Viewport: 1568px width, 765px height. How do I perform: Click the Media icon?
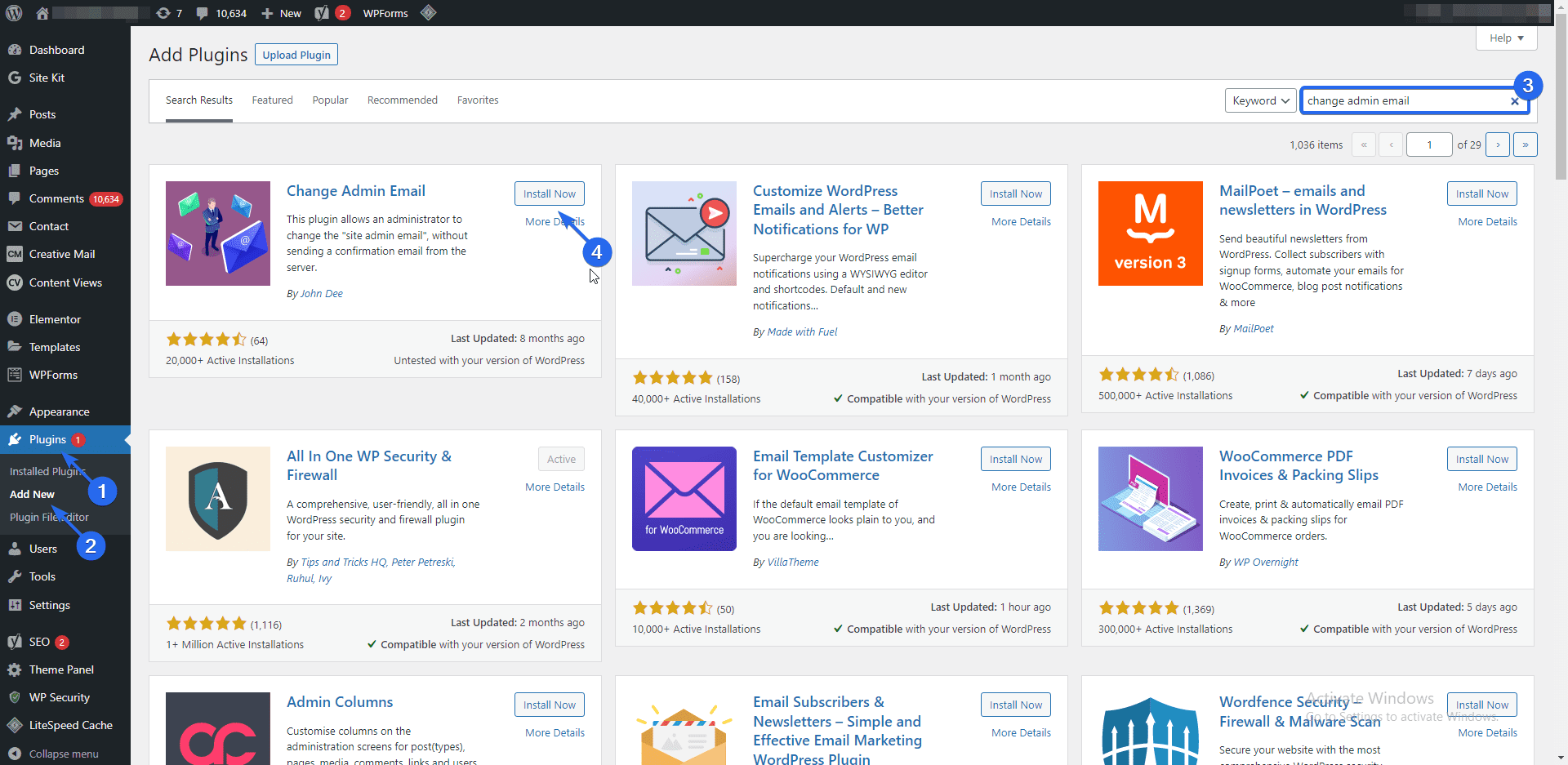[15, 143]
